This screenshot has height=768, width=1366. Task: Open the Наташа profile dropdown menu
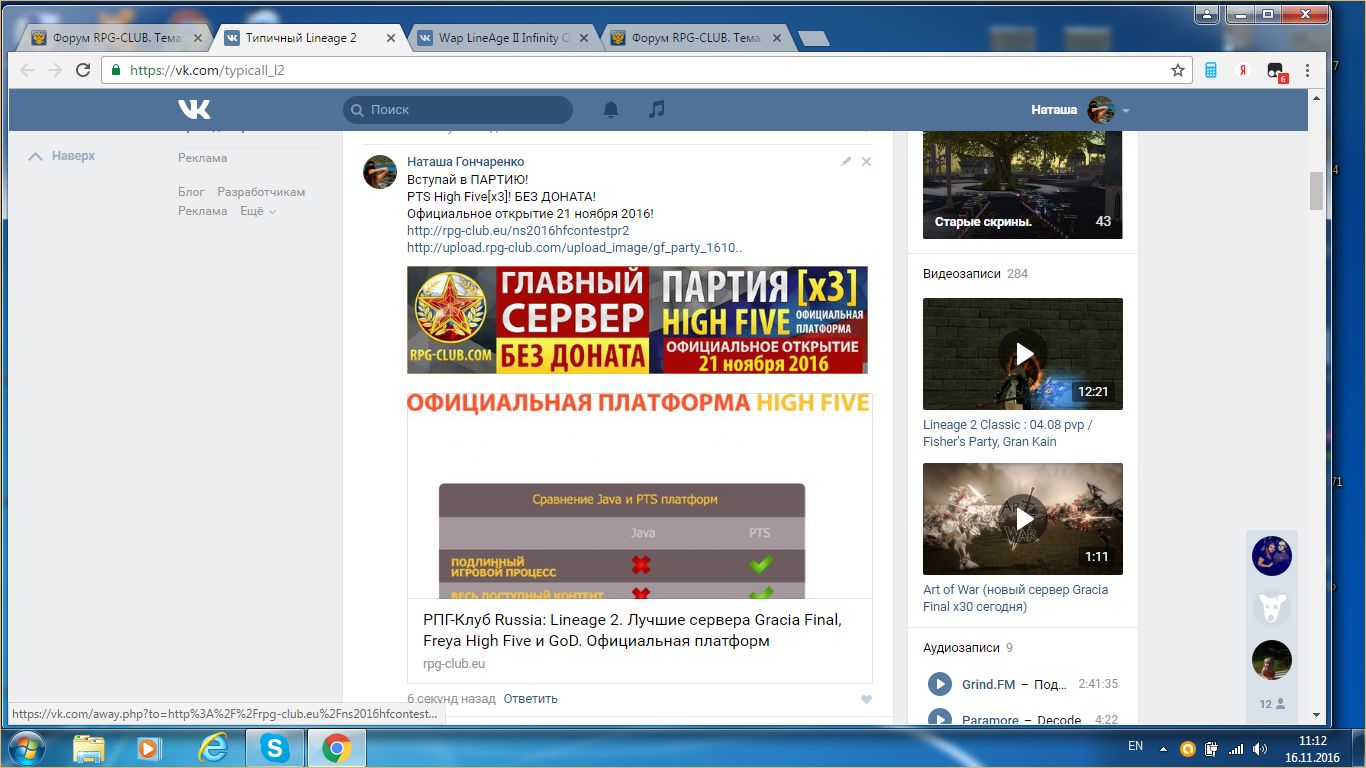point(1080,110)
